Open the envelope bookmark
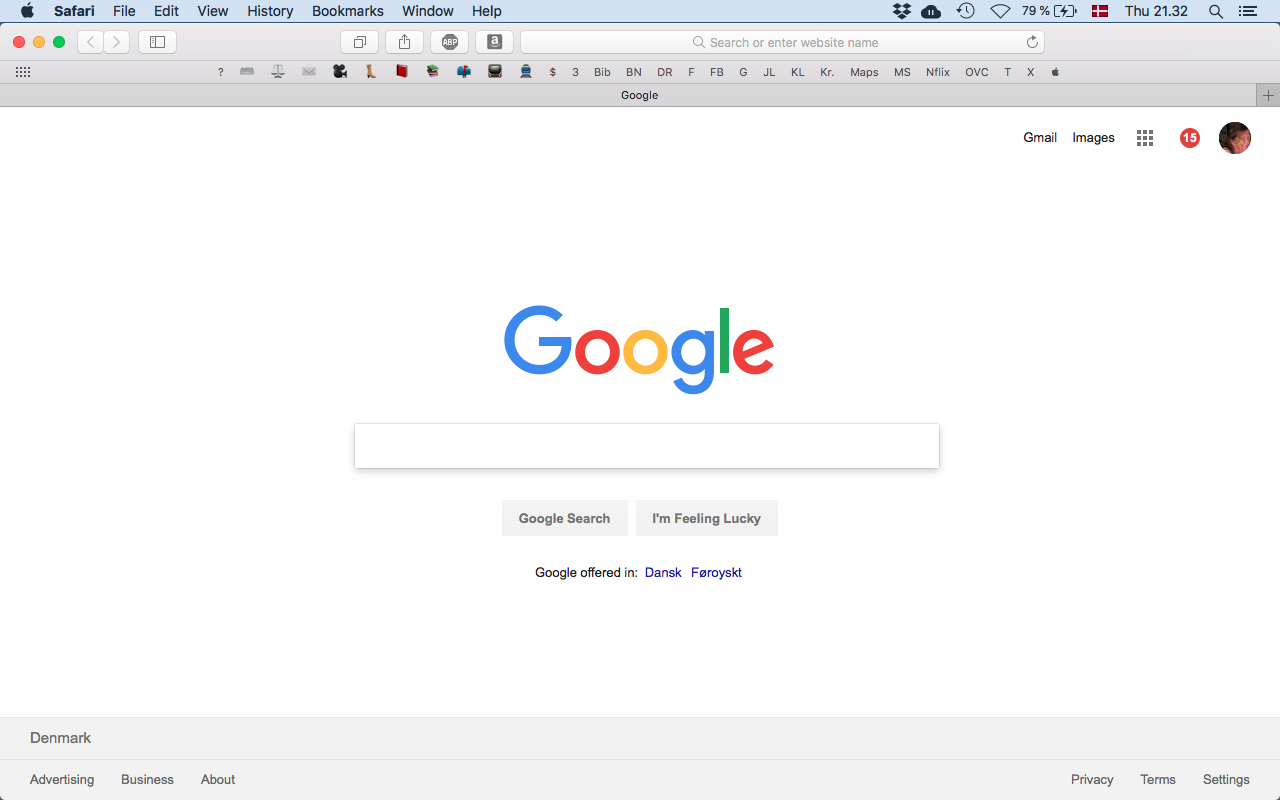The height and width of the screenshot is (800, 1280). tap(309, 72)
